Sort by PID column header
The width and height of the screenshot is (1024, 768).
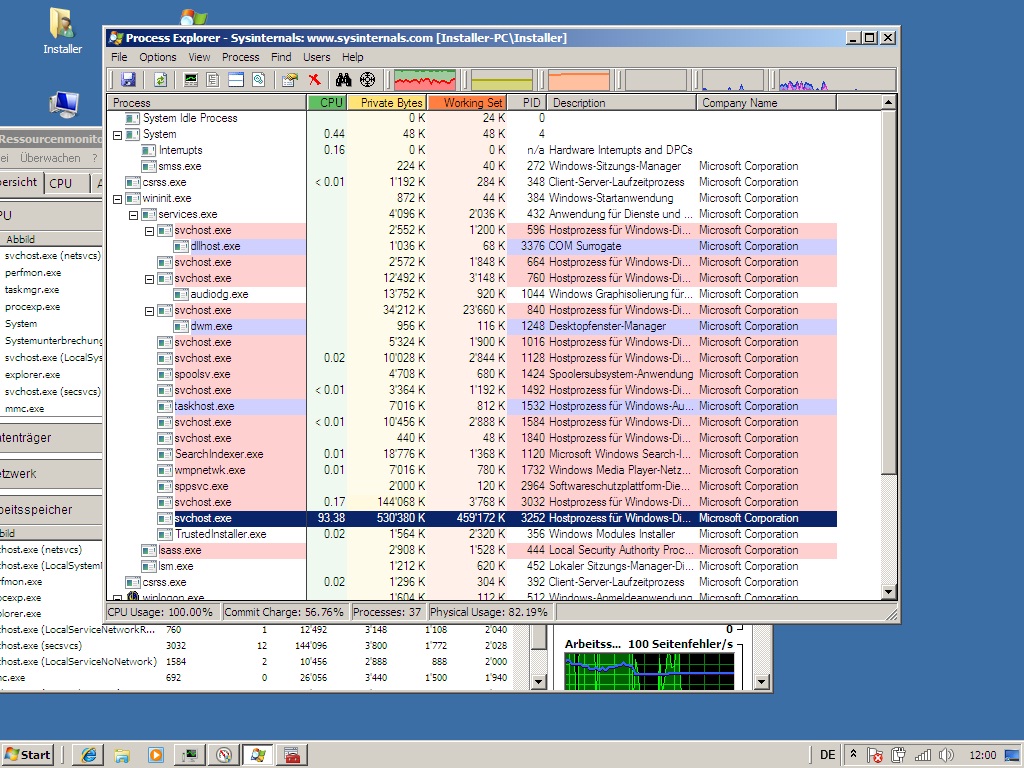[527, 103]
